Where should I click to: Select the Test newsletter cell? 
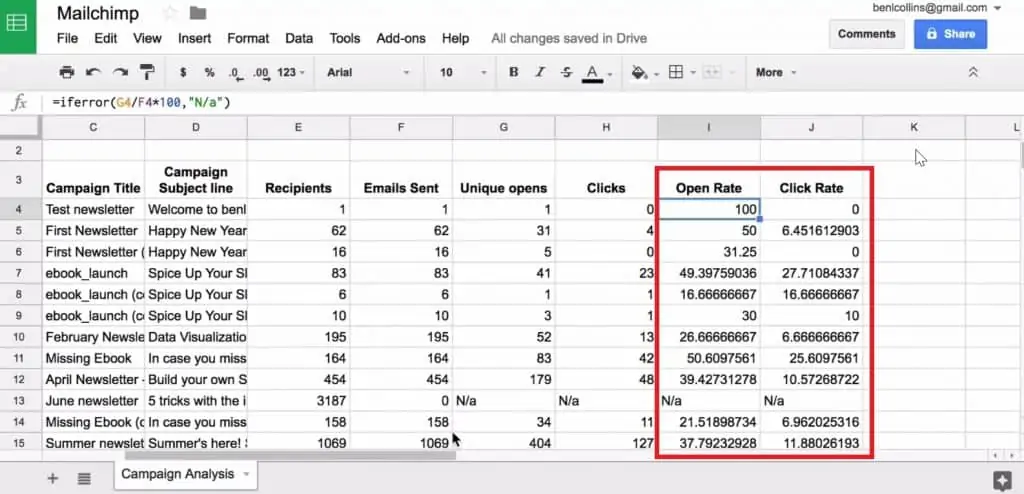tap(93, 210)
